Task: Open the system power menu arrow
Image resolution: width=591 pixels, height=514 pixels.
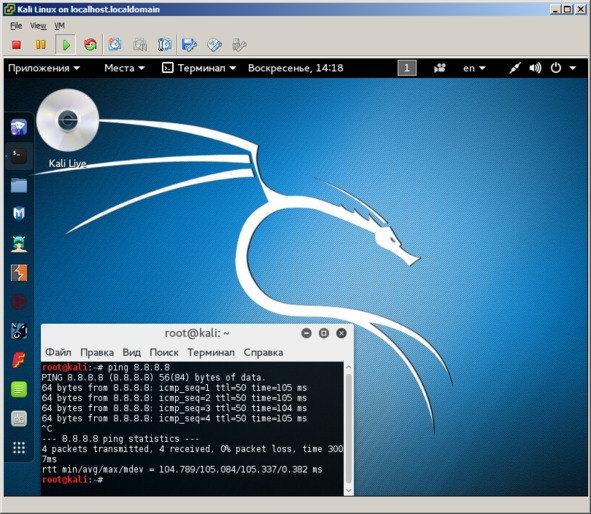Action: pyautogui.click(x=573, y=68)
